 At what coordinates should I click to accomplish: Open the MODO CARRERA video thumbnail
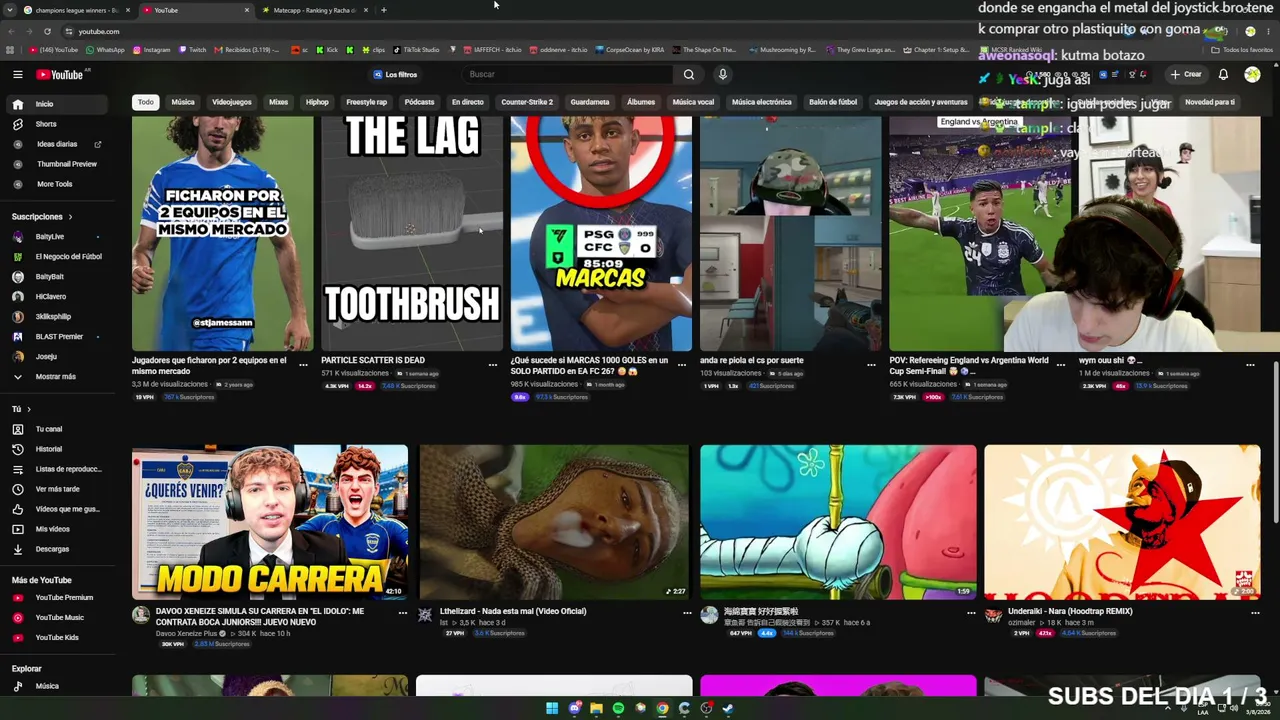(270, 522)
